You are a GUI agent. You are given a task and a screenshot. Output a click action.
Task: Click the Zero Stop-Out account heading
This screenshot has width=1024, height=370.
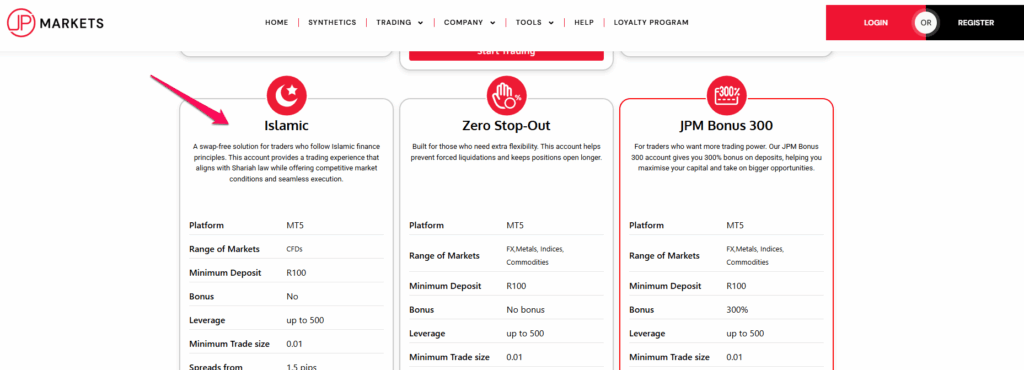(x=506, y=126)
